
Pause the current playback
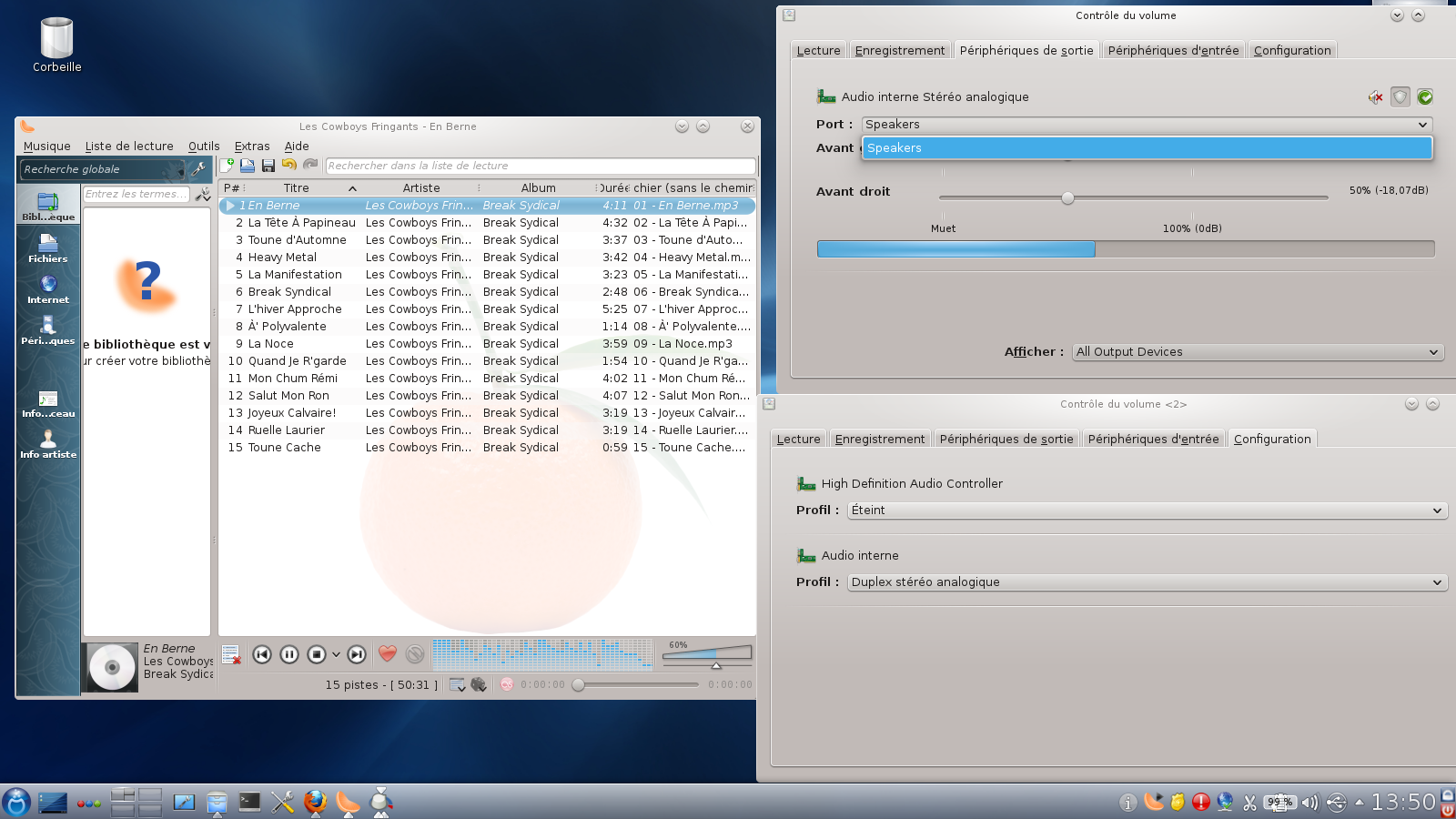tap(289, 654)
